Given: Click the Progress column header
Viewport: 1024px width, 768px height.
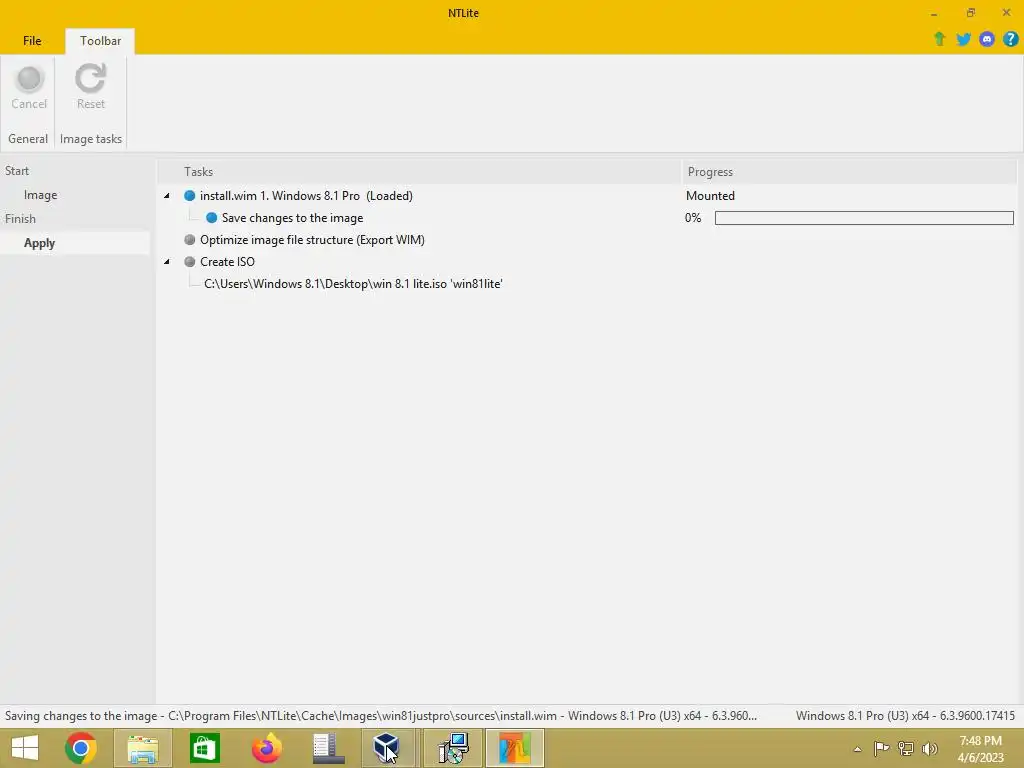Looking at the screenshot, I should [849, 171].
